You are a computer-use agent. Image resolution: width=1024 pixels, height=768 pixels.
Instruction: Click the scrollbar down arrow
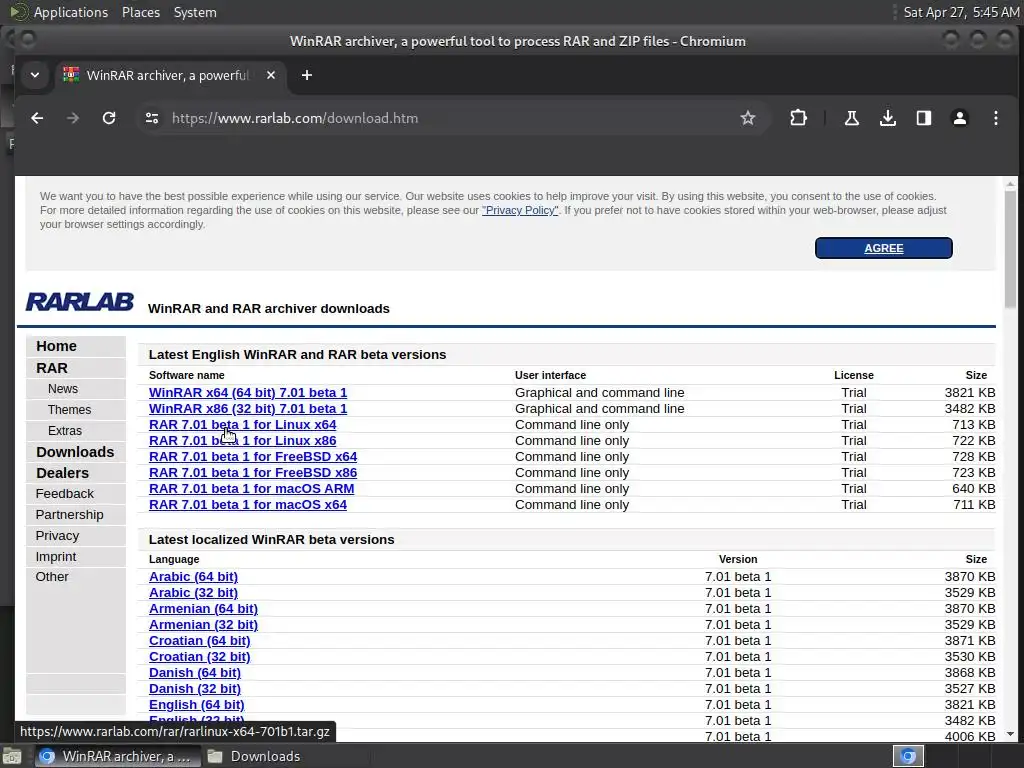coord(1010,734)
